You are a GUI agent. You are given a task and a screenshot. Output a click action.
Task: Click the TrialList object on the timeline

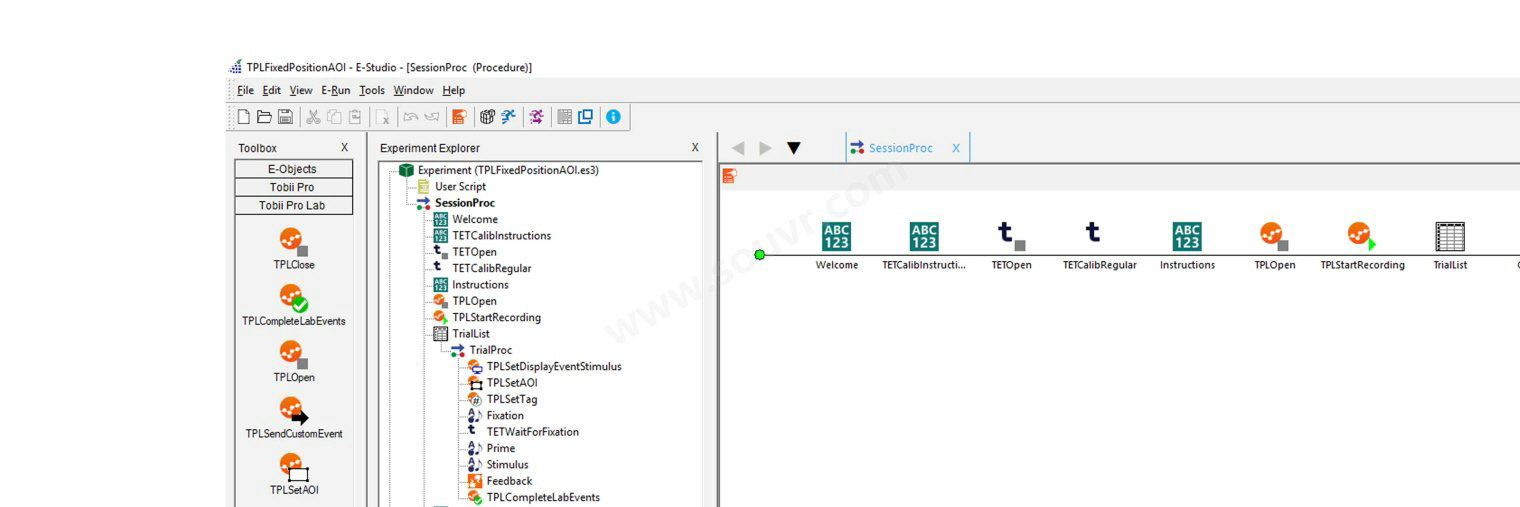tap(1449, 237)
